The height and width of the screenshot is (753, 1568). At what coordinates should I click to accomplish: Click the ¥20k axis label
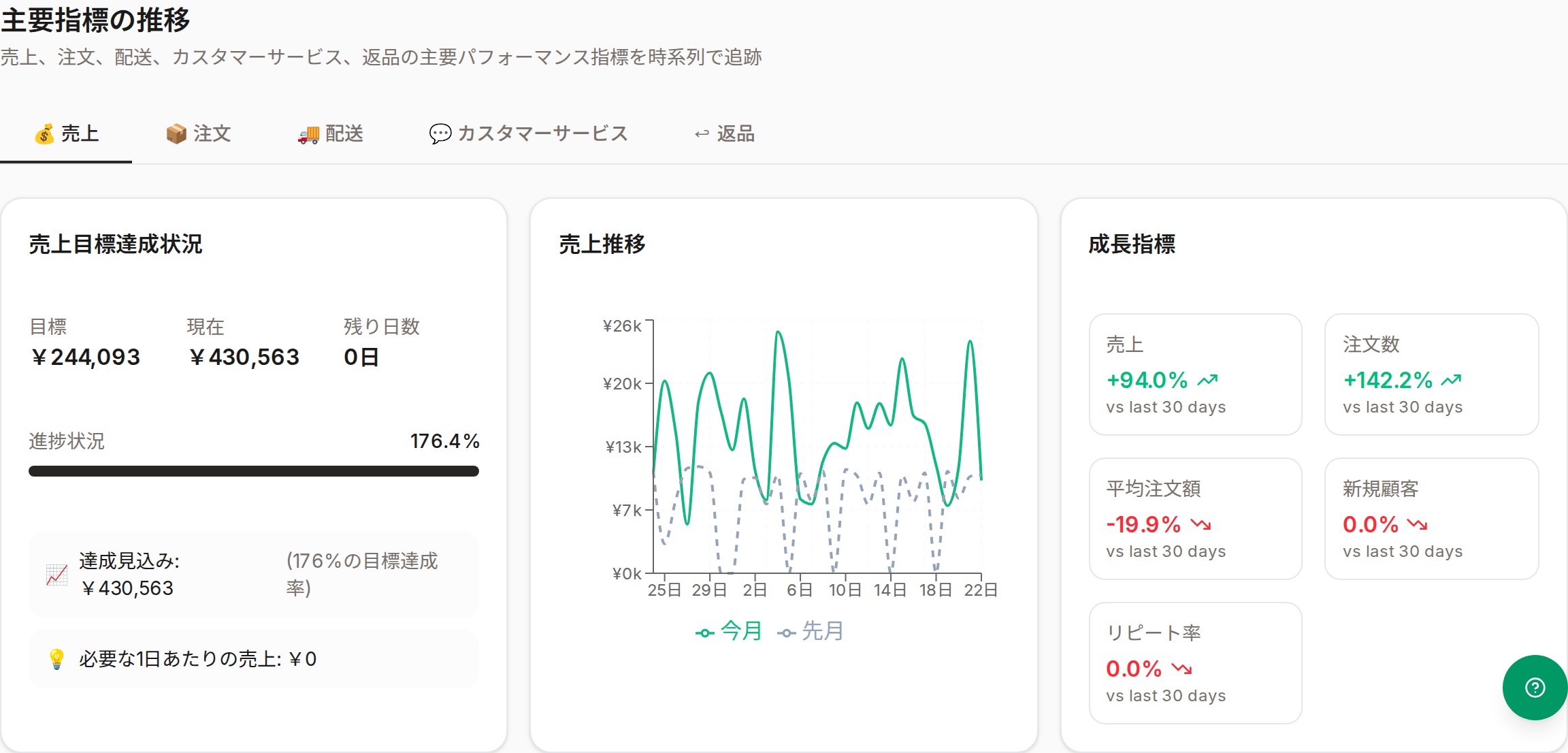click(622, 384)
